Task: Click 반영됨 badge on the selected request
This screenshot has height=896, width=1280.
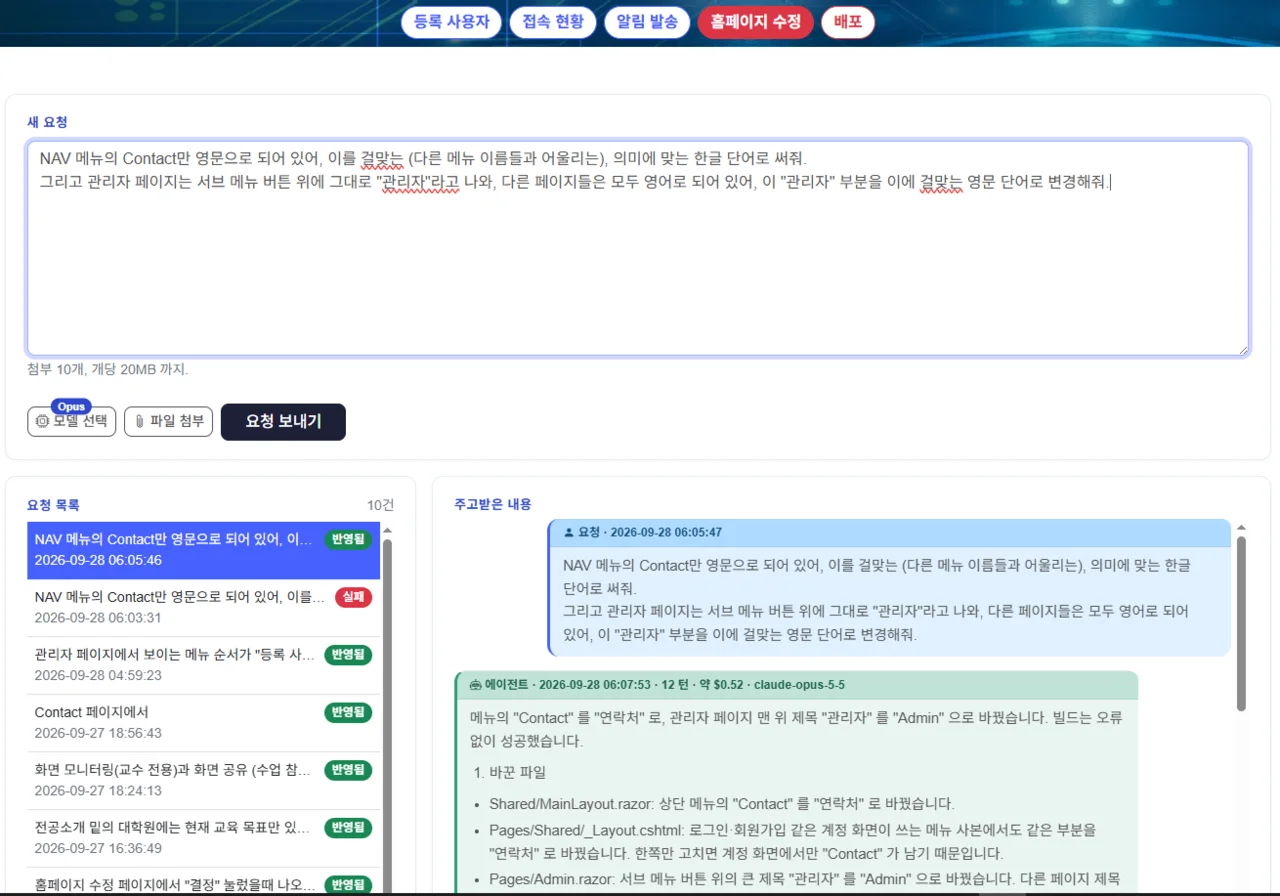Action: click(348, 540)
